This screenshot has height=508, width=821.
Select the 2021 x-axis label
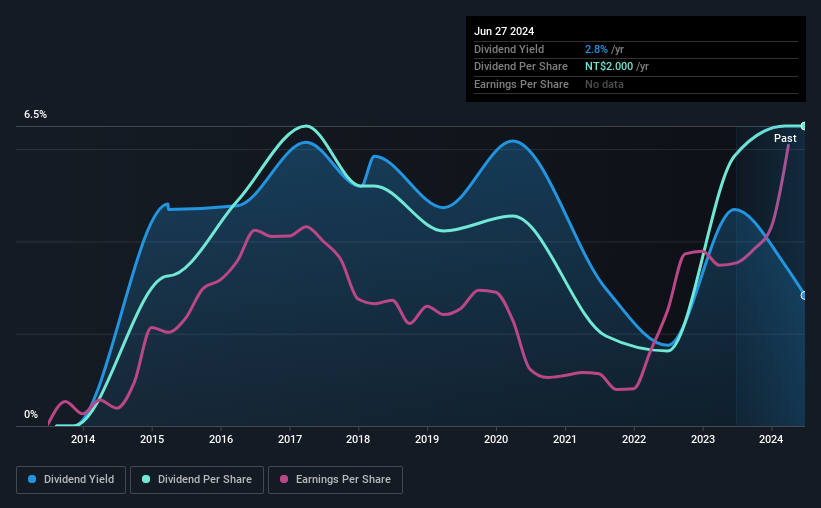point(565,439)
